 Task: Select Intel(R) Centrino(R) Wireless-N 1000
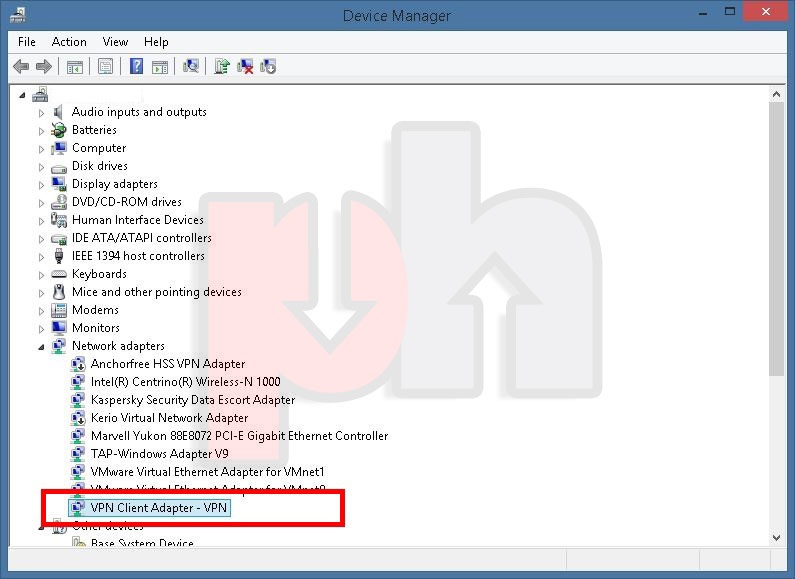click(186, 382)
